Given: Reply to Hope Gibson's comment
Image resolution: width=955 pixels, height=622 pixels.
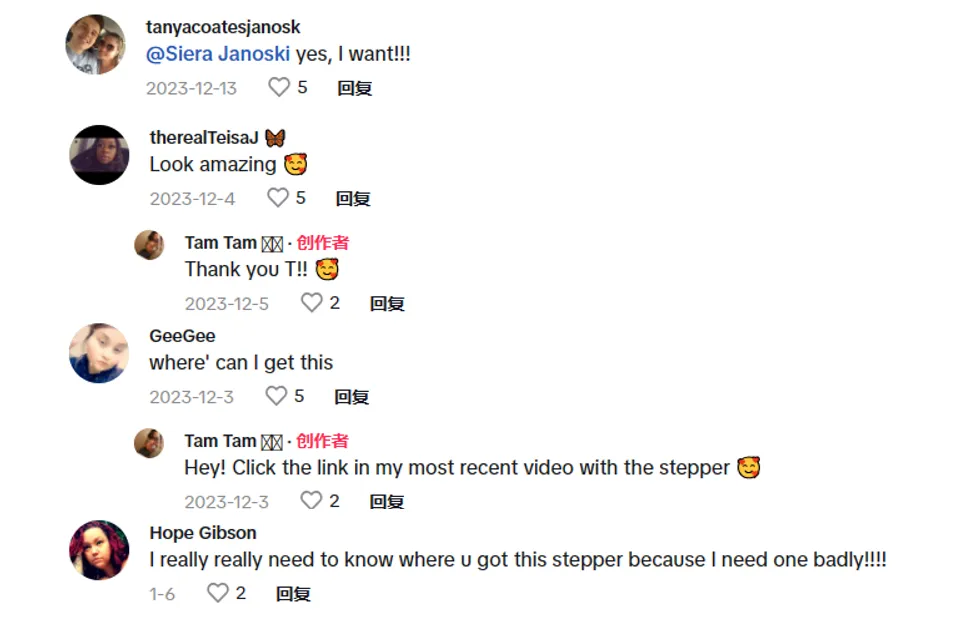Looking at the screenshot, I should 293,594.
